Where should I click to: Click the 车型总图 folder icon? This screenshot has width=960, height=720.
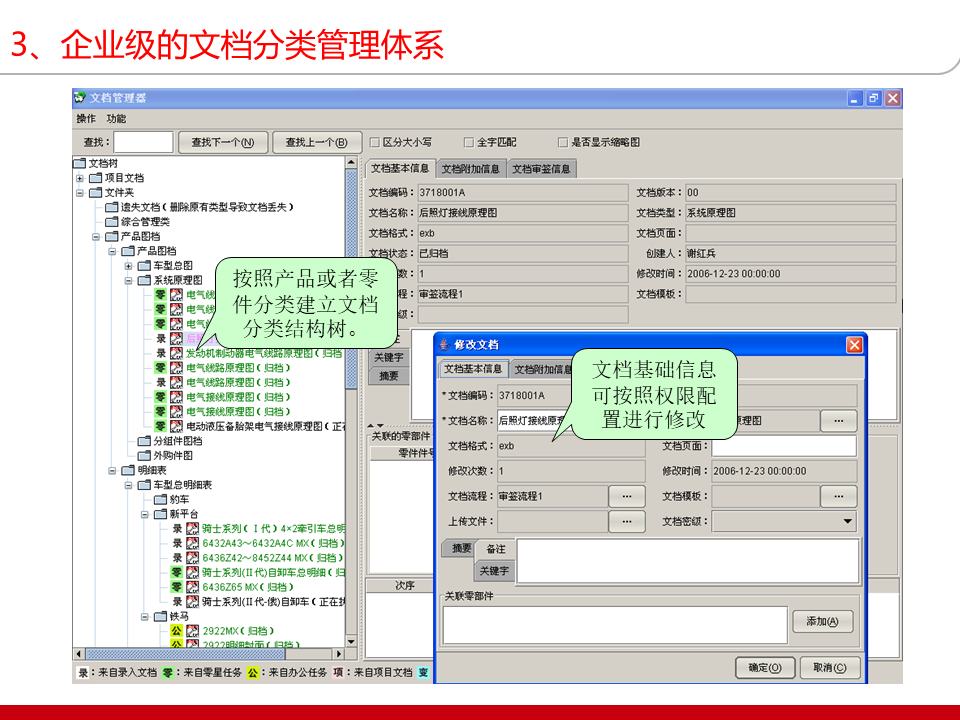pyautogui.click(x=144, y=266)
